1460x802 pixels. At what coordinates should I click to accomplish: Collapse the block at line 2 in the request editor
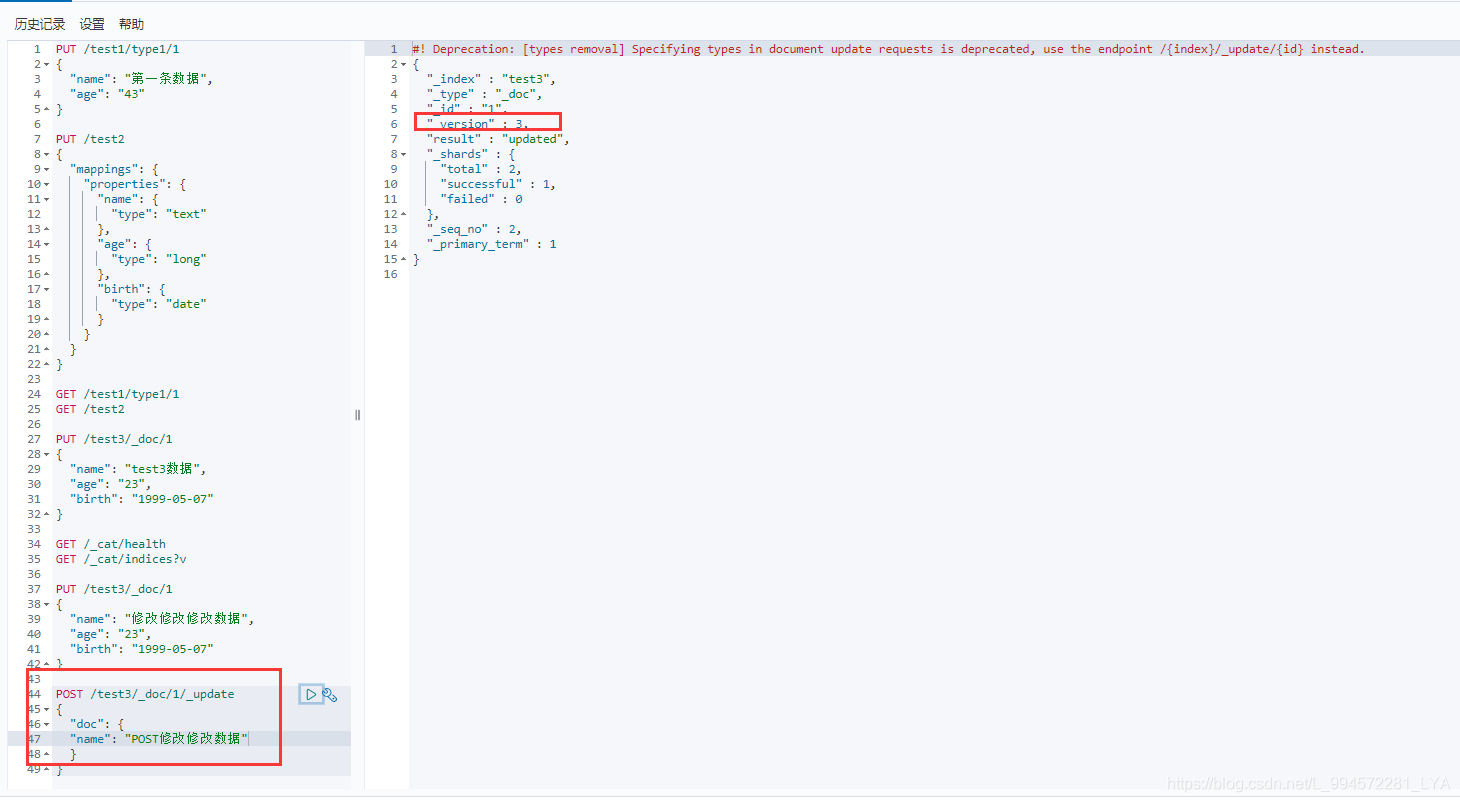click(x=47, y=65)
